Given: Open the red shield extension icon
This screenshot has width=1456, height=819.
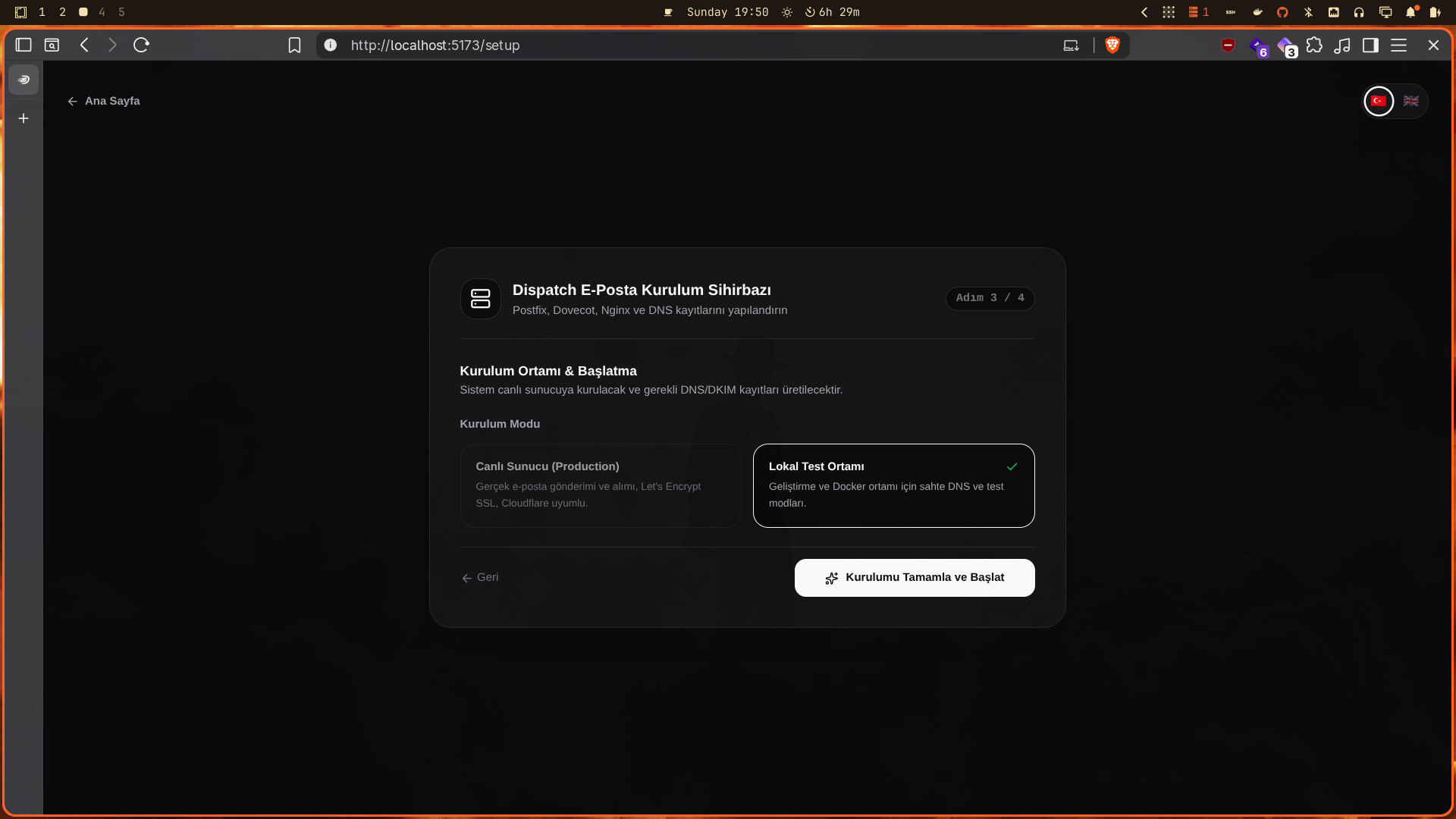Looking at the screenshot, I should click(1228, 45).
